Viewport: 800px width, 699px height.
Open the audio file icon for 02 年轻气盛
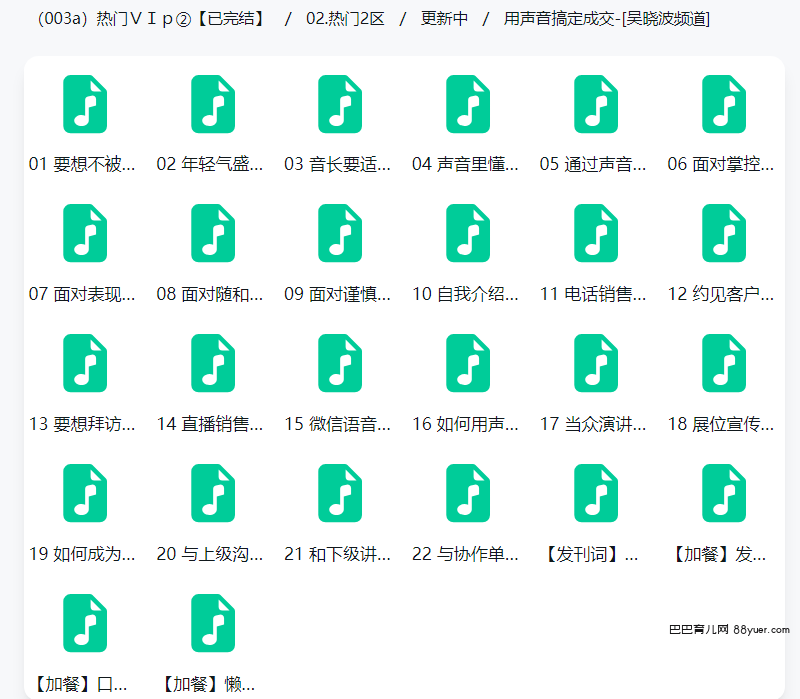213,104
